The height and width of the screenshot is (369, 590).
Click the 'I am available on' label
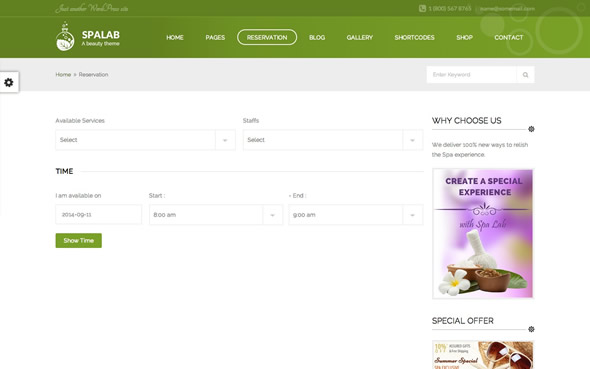click(x=78, y=196)
